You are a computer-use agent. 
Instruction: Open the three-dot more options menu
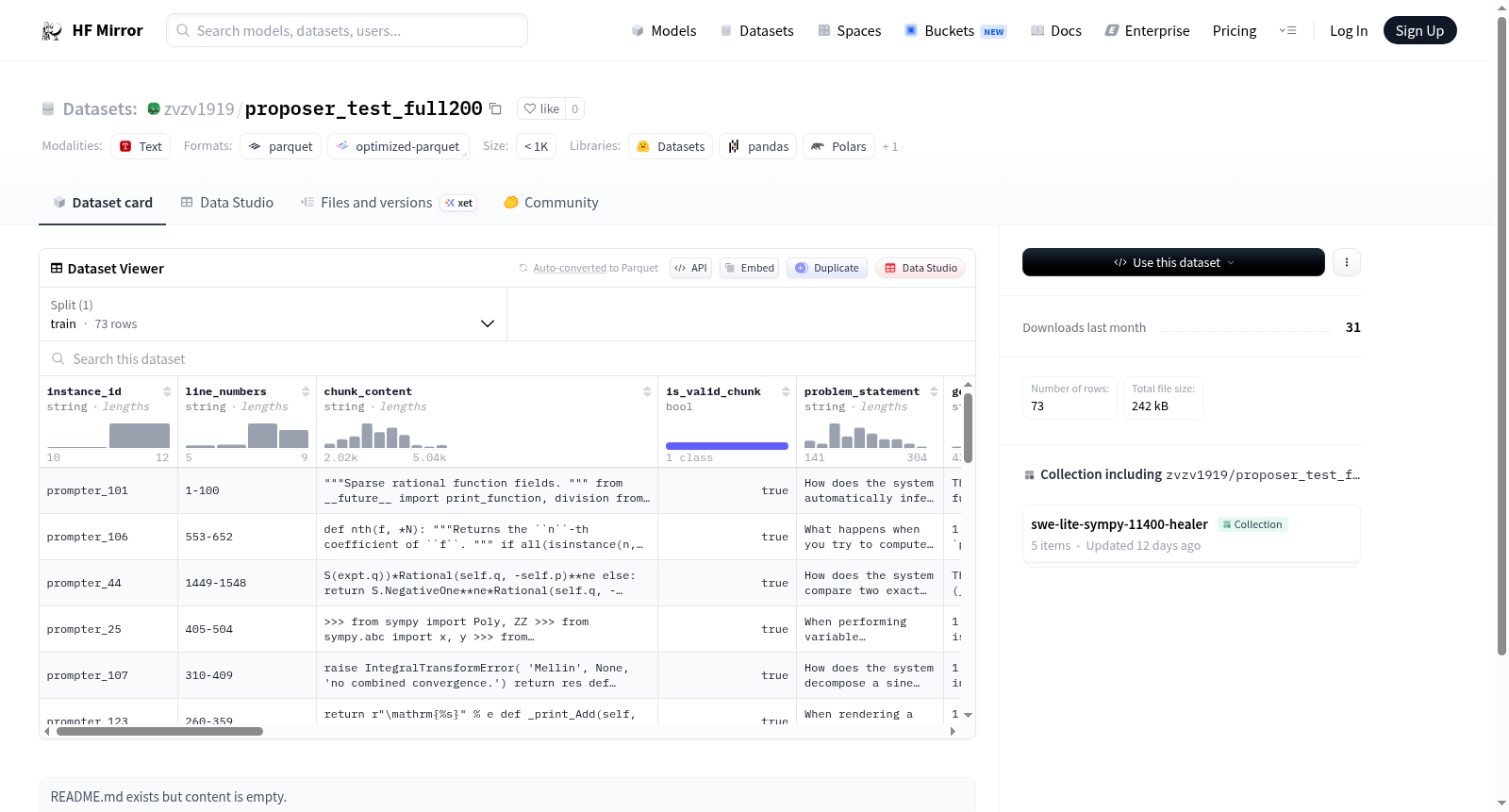(1347, 262)
